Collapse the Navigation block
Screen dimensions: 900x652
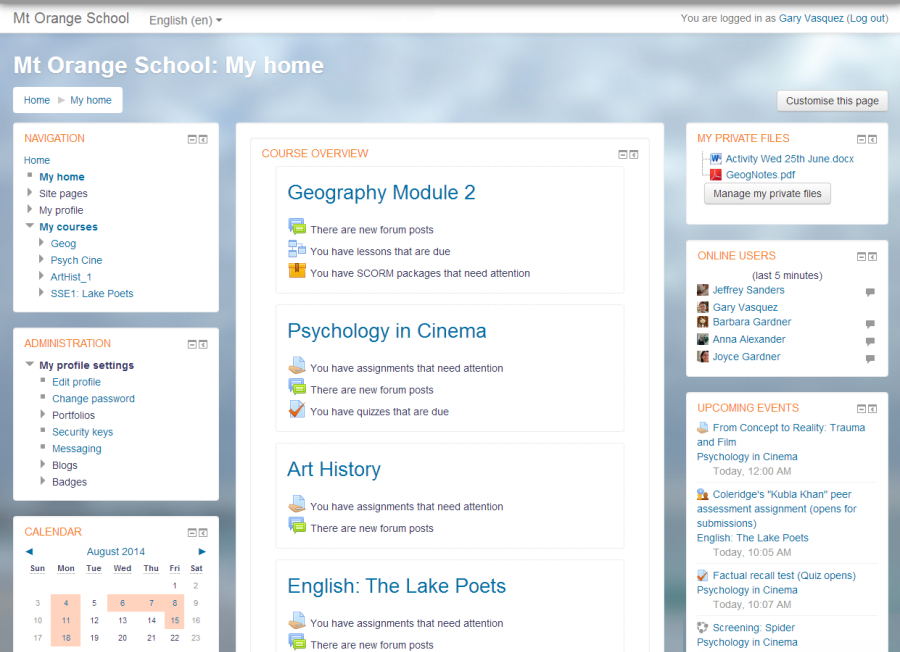coord(191,139)
